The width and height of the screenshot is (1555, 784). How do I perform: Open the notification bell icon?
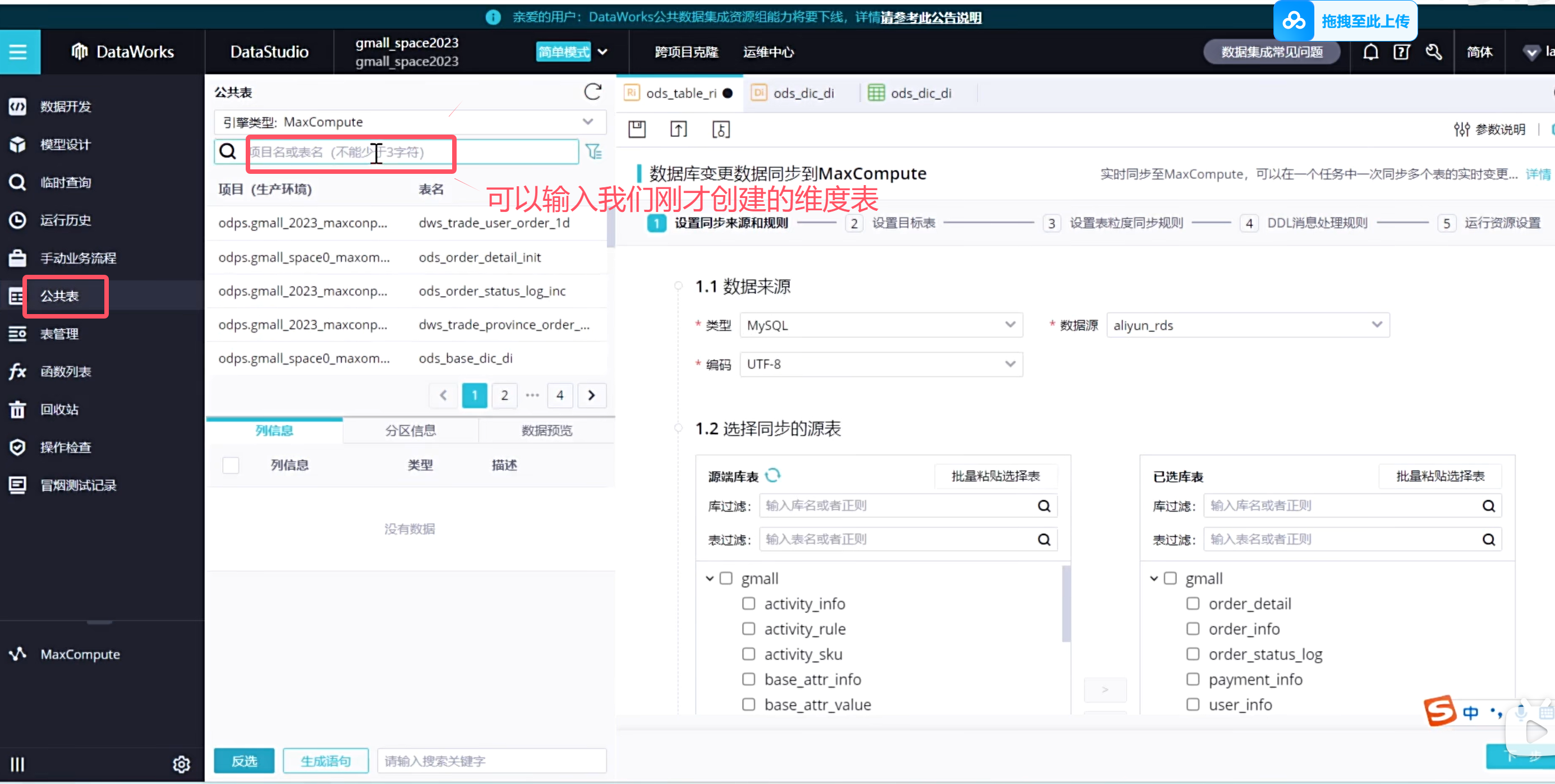click(x=1370, y=53)
